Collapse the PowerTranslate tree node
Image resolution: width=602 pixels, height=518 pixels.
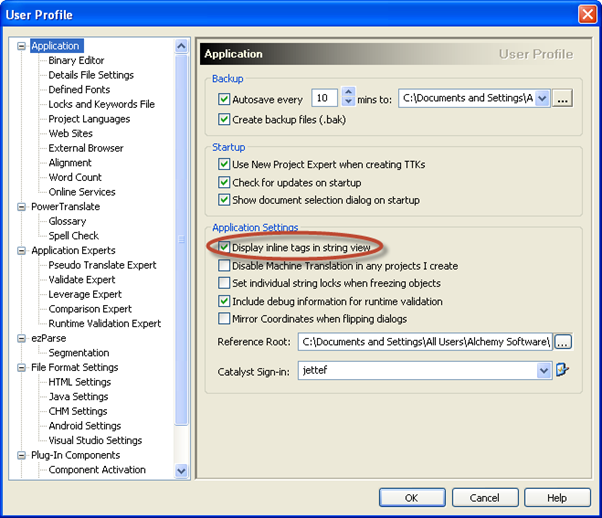tap(22, 207)
